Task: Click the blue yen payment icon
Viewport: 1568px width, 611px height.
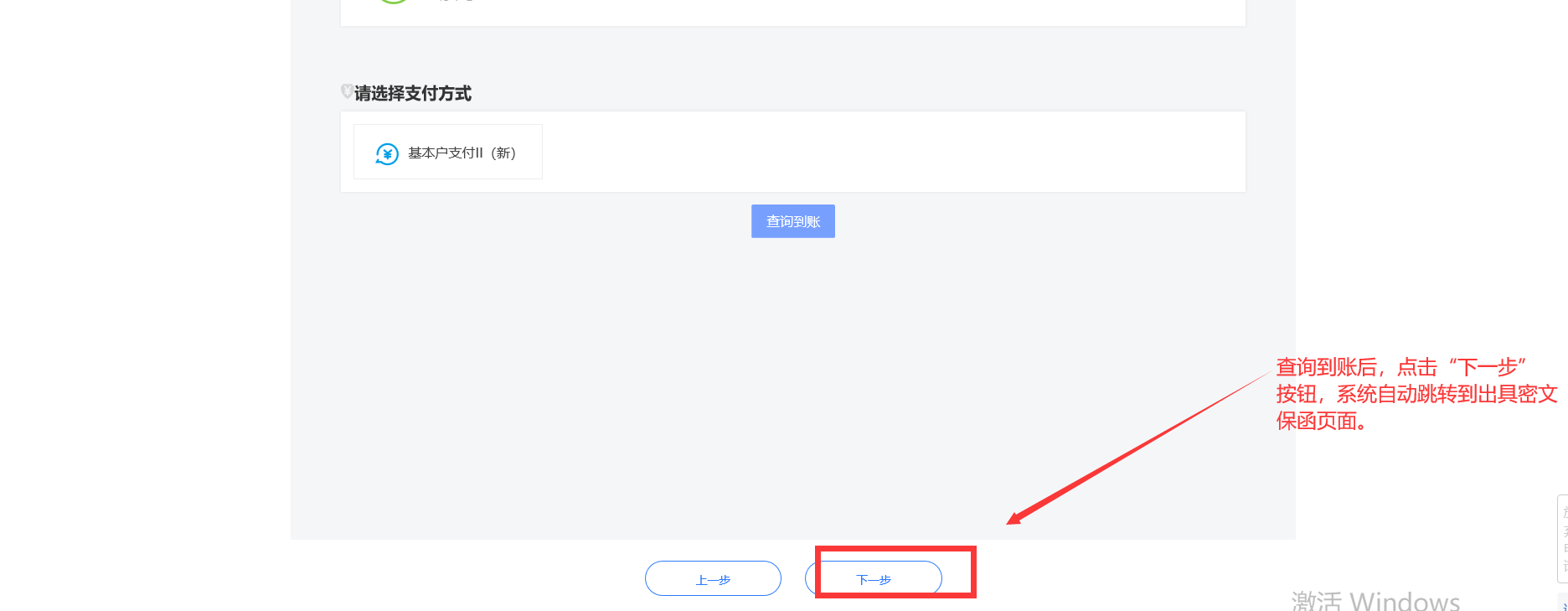Action: pyautogui.click(x=386, y=153)
